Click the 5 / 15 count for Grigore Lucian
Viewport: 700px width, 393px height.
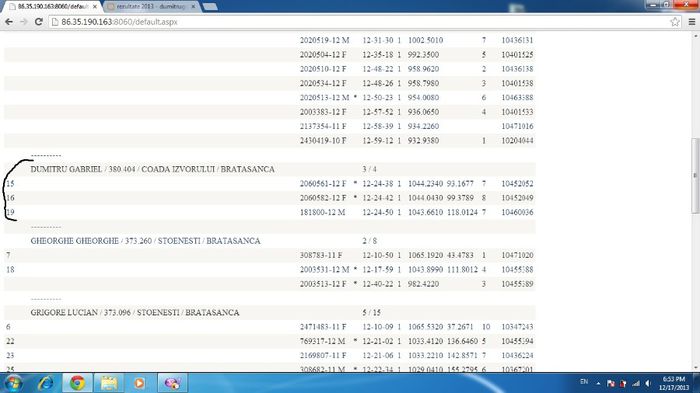(x=371, y=312)
